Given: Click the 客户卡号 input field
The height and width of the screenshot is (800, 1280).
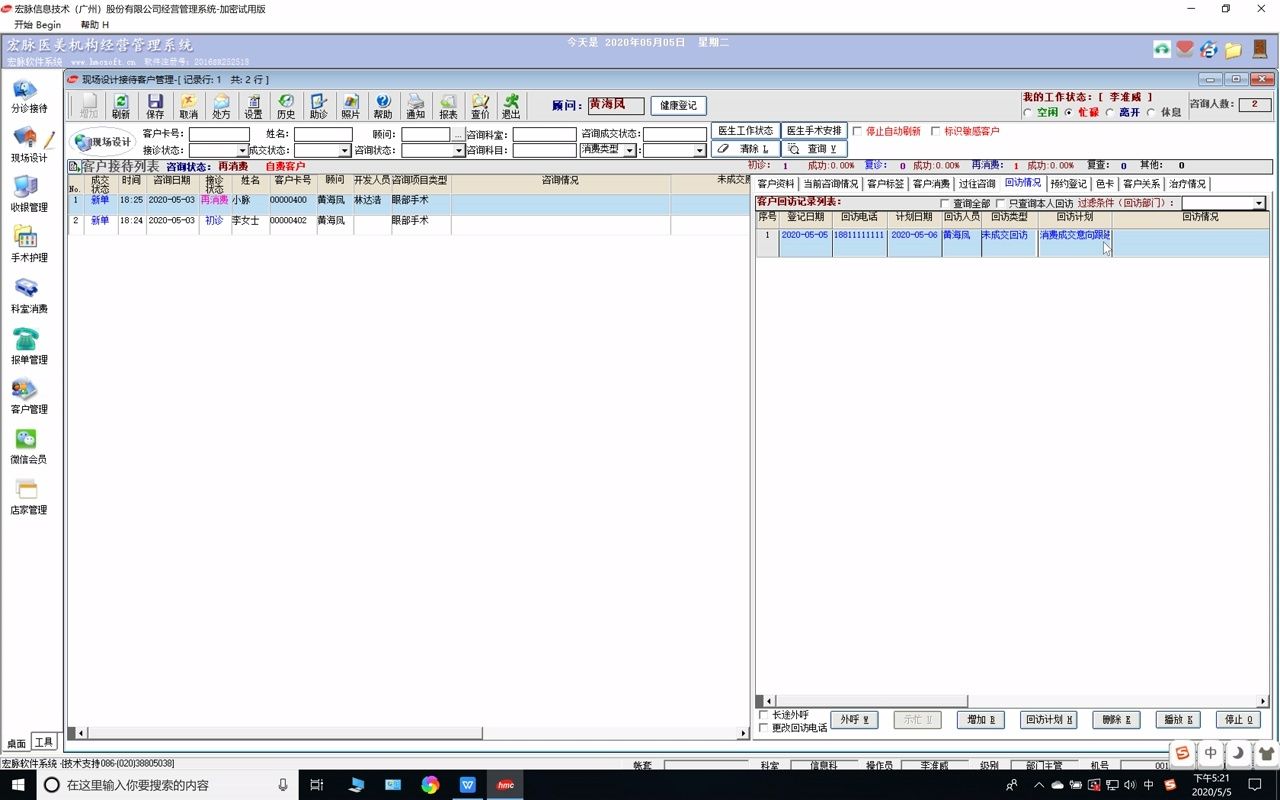Looking at the screenshot, I should [219, 134].
